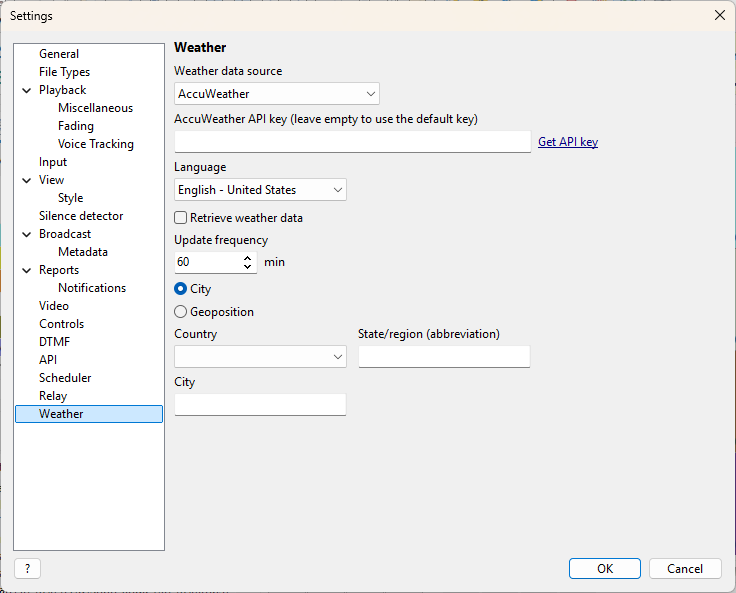This screenshot has height=593, width=736.
Task: Select the View settings item
Action: pos(51,180)
